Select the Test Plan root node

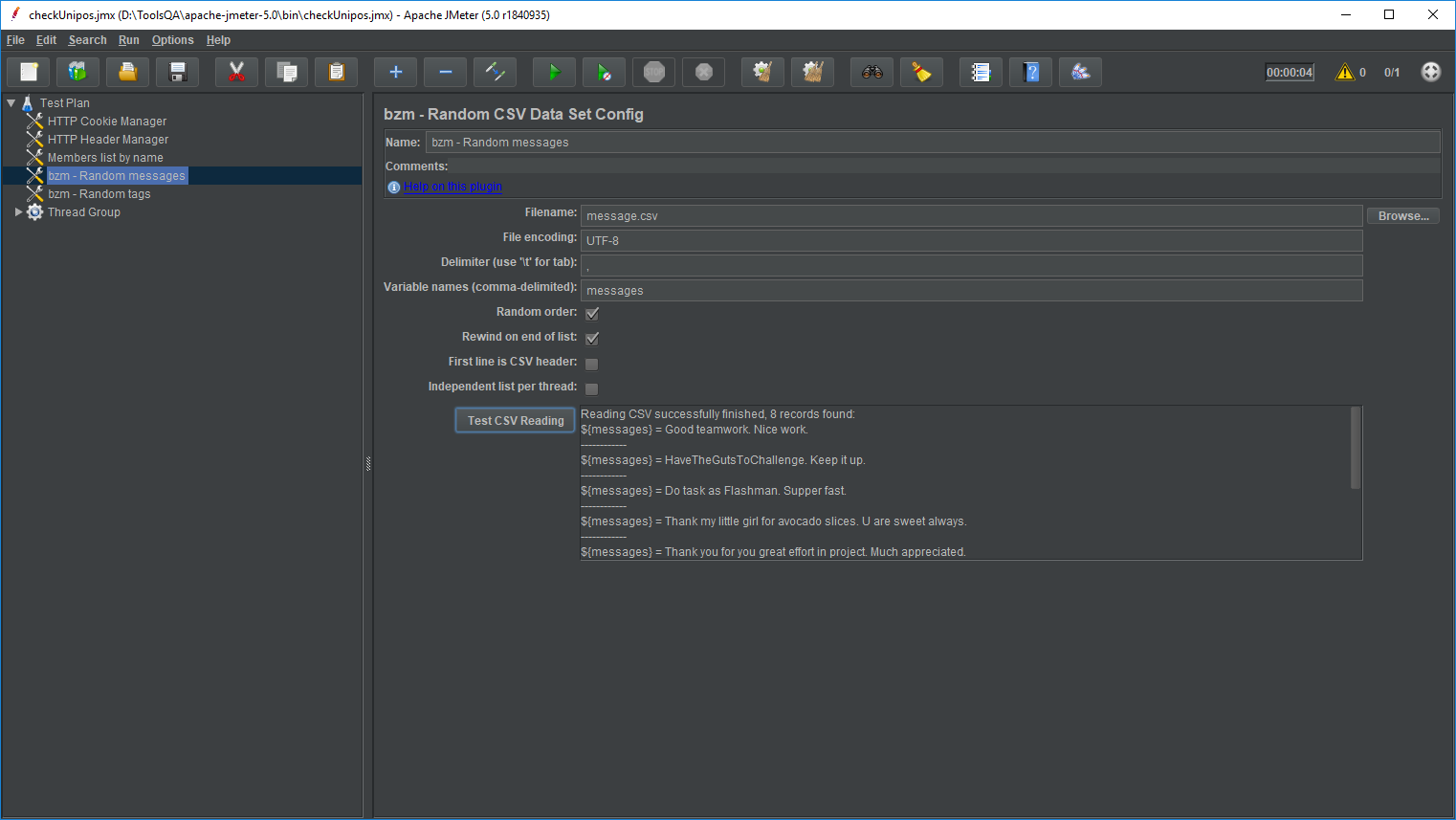(x=65, y=103)
